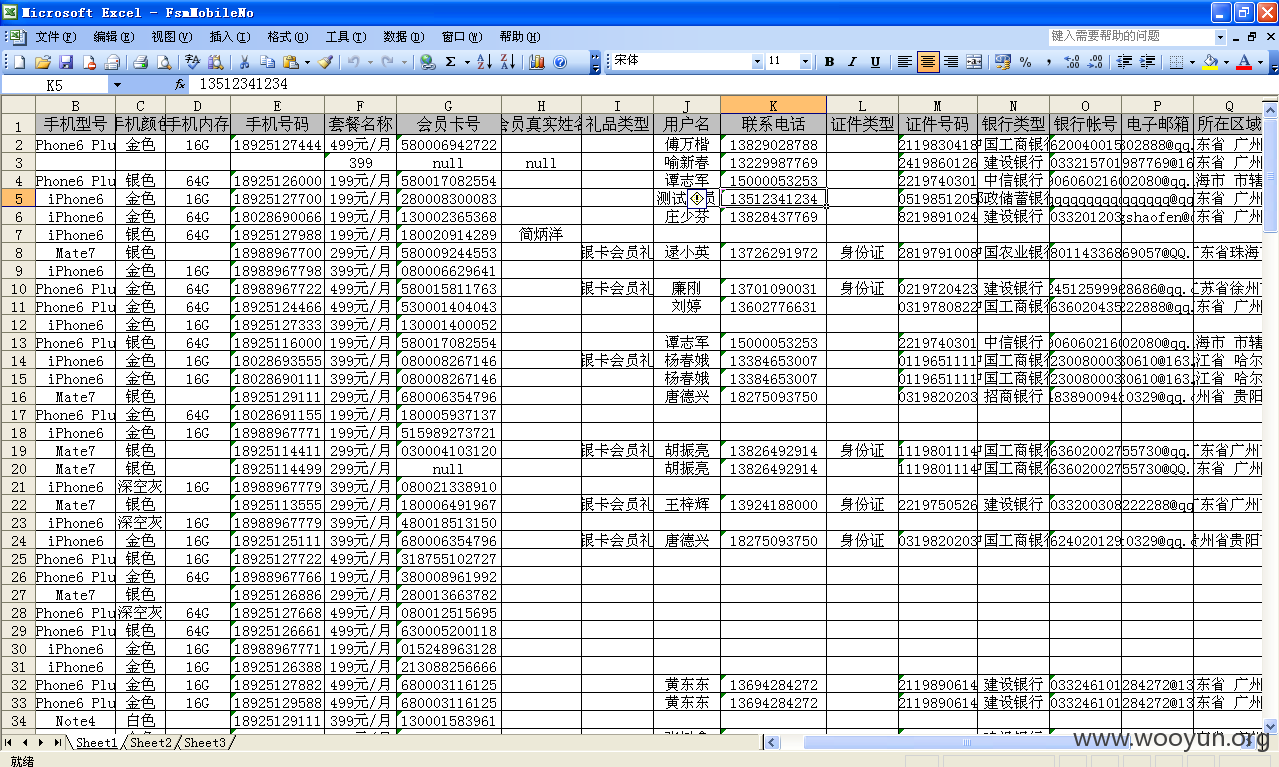The image size is (1279, 767).
Task: Toggle center alignment
Action: pos(928,62)
